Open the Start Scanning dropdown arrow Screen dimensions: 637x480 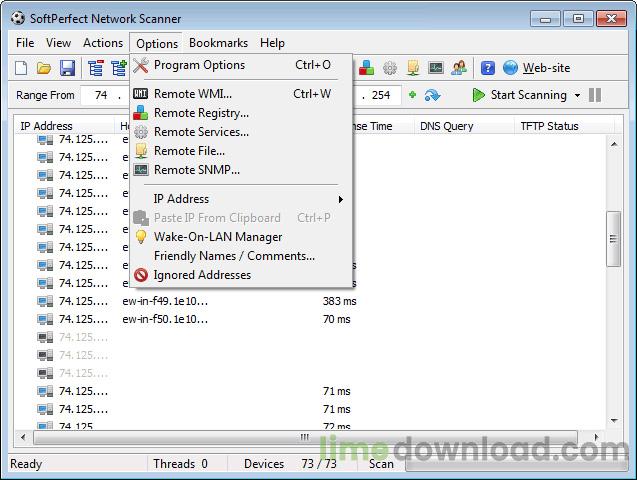pyautogui.click(x=577, y=95)
